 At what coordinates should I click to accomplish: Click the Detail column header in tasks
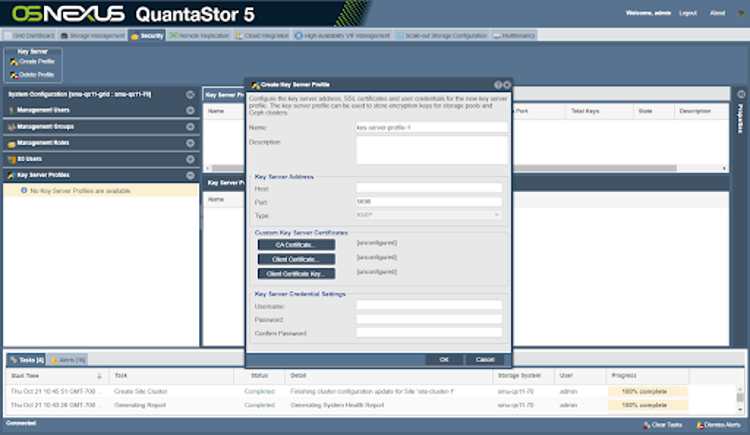point(389,376)
